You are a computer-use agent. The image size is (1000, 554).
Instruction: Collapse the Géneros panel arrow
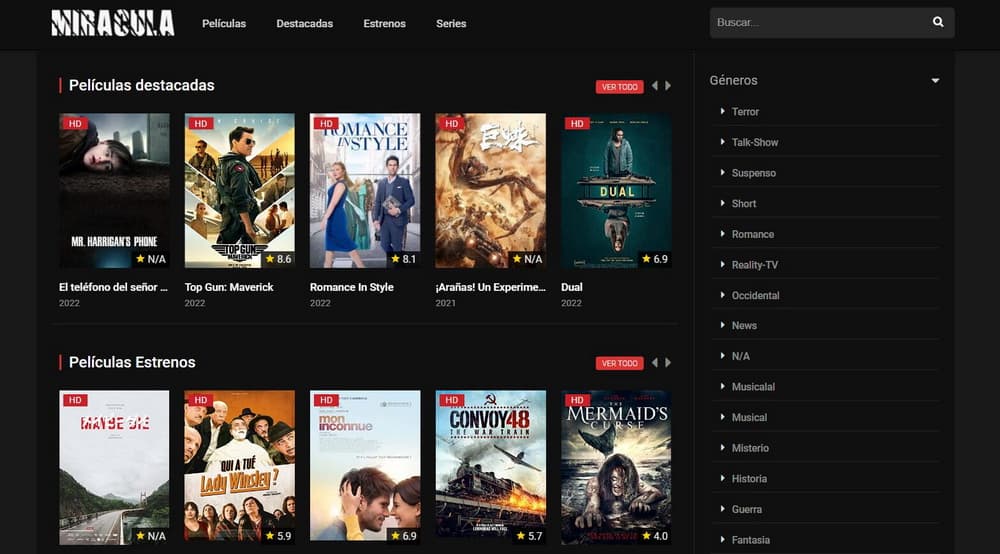point(935,81)
